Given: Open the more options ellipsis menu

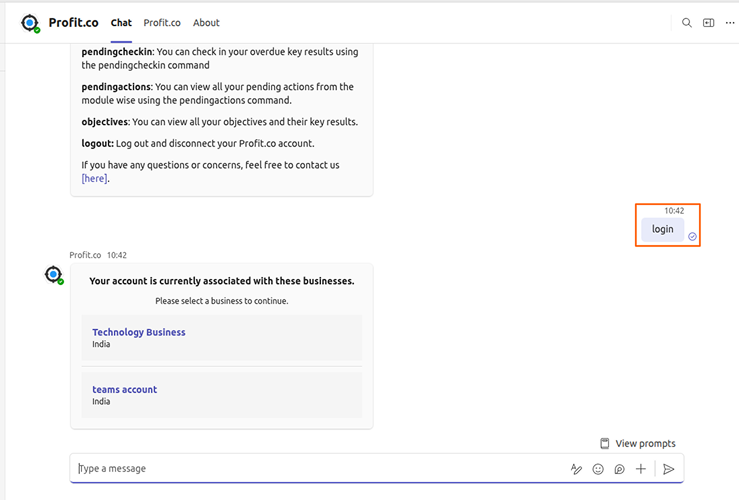Looking at the screenshot, I should pos(730,23).
